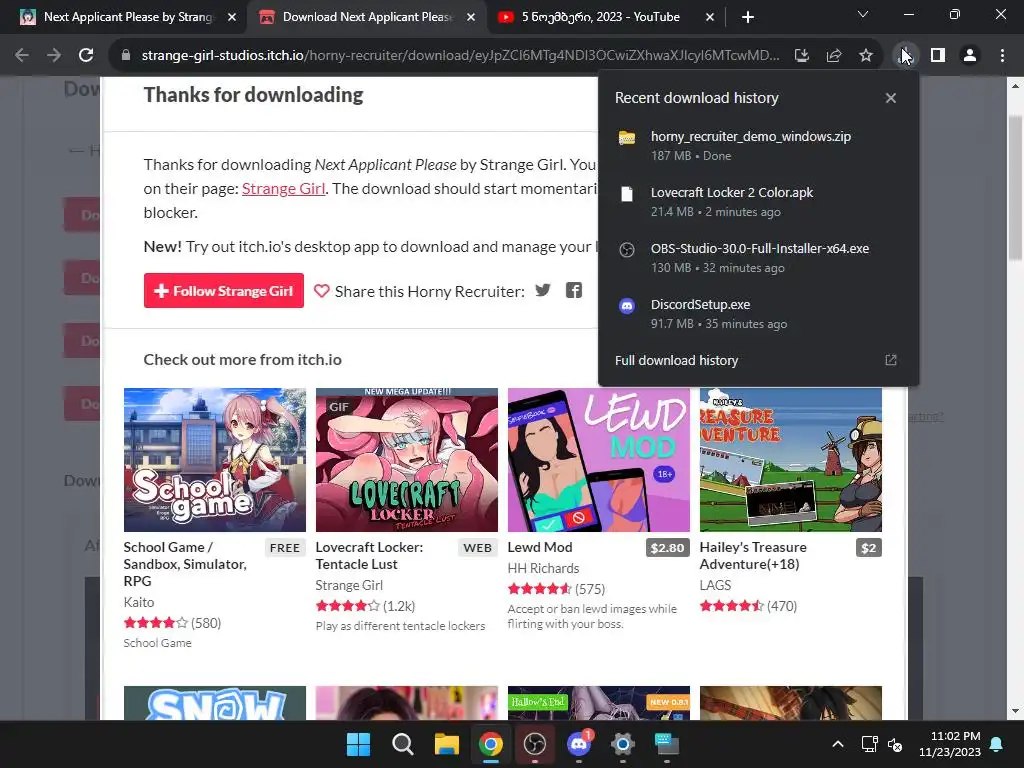The width and height of the screenshot is (1024, 768).
Task: Click the WEB tag on Lovecraft Locker
Action: pyautogui.click(x=477, y=548)
